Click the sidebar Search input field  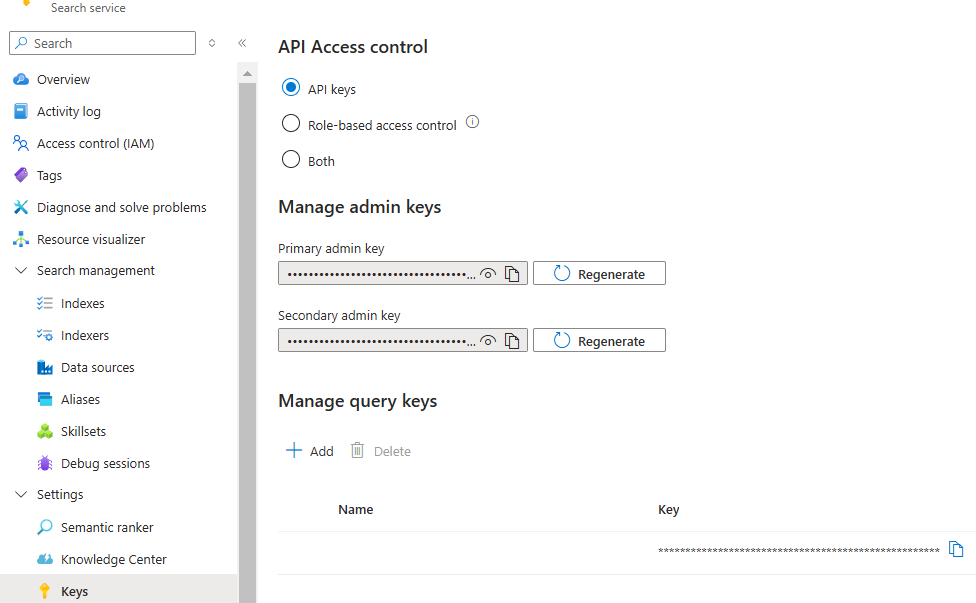103,43
